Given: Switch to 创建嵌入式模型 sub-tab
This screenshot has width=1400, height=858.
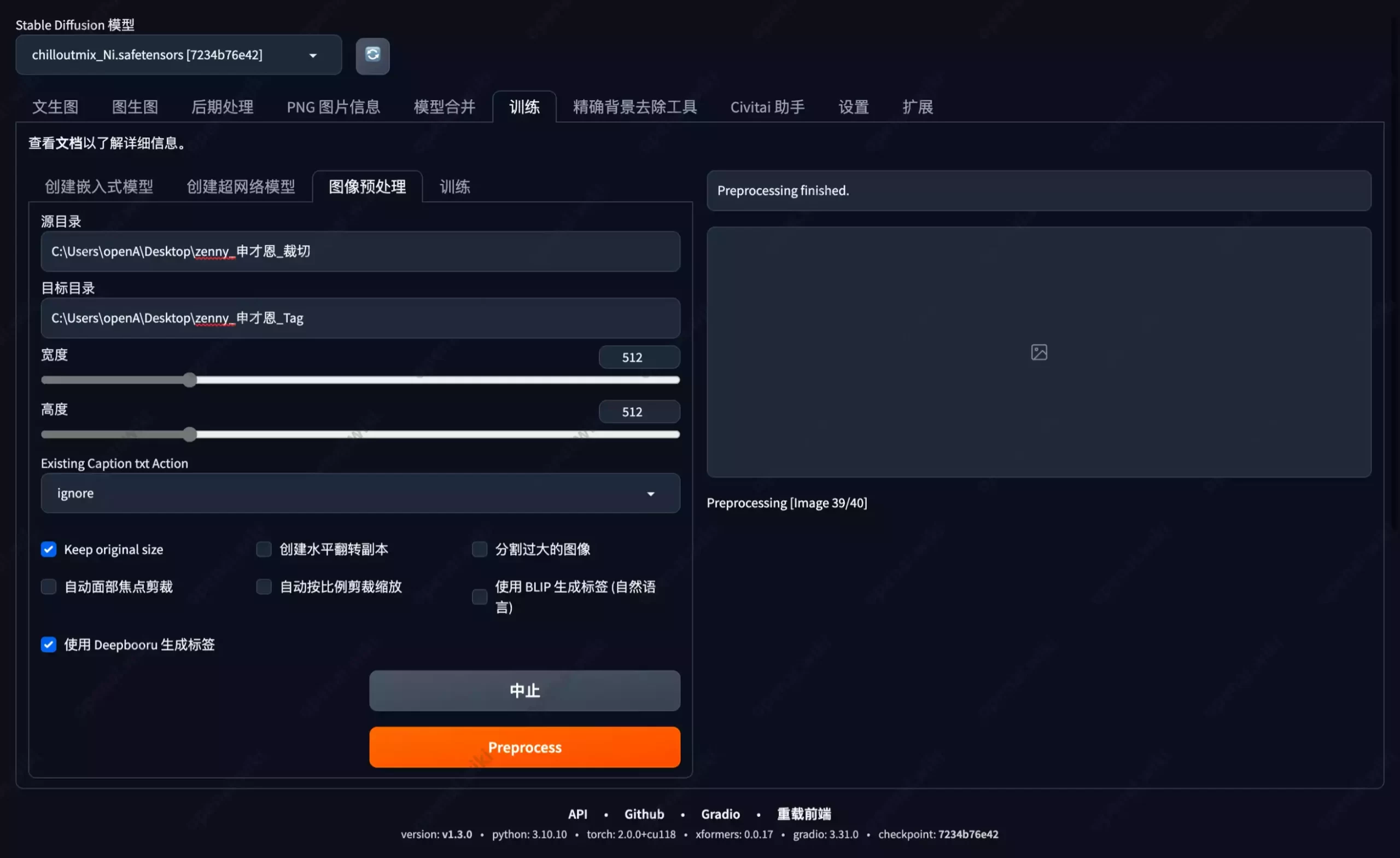Looking at the screenshot, I should [x=99, y=187].
